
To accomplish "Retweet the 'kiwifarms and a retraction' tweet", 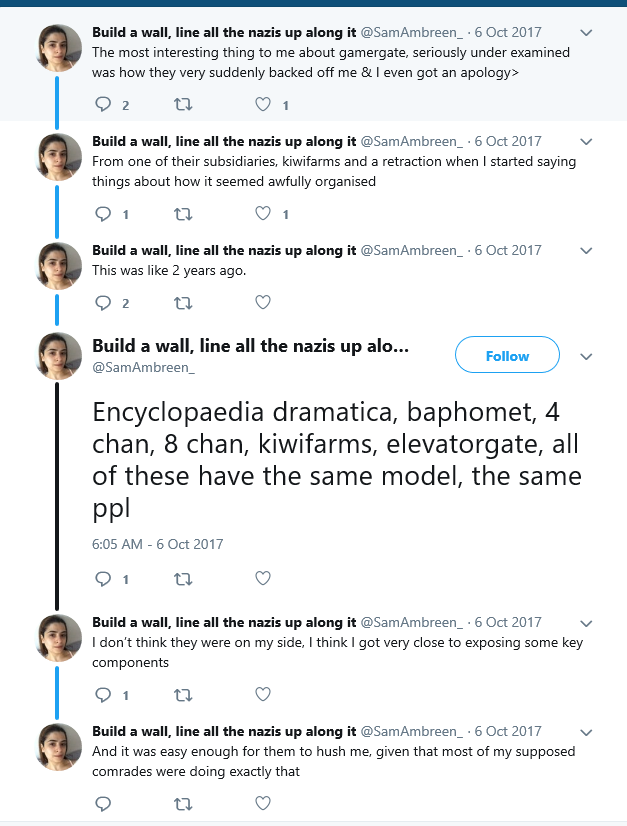I will click(x=183, y=214).
